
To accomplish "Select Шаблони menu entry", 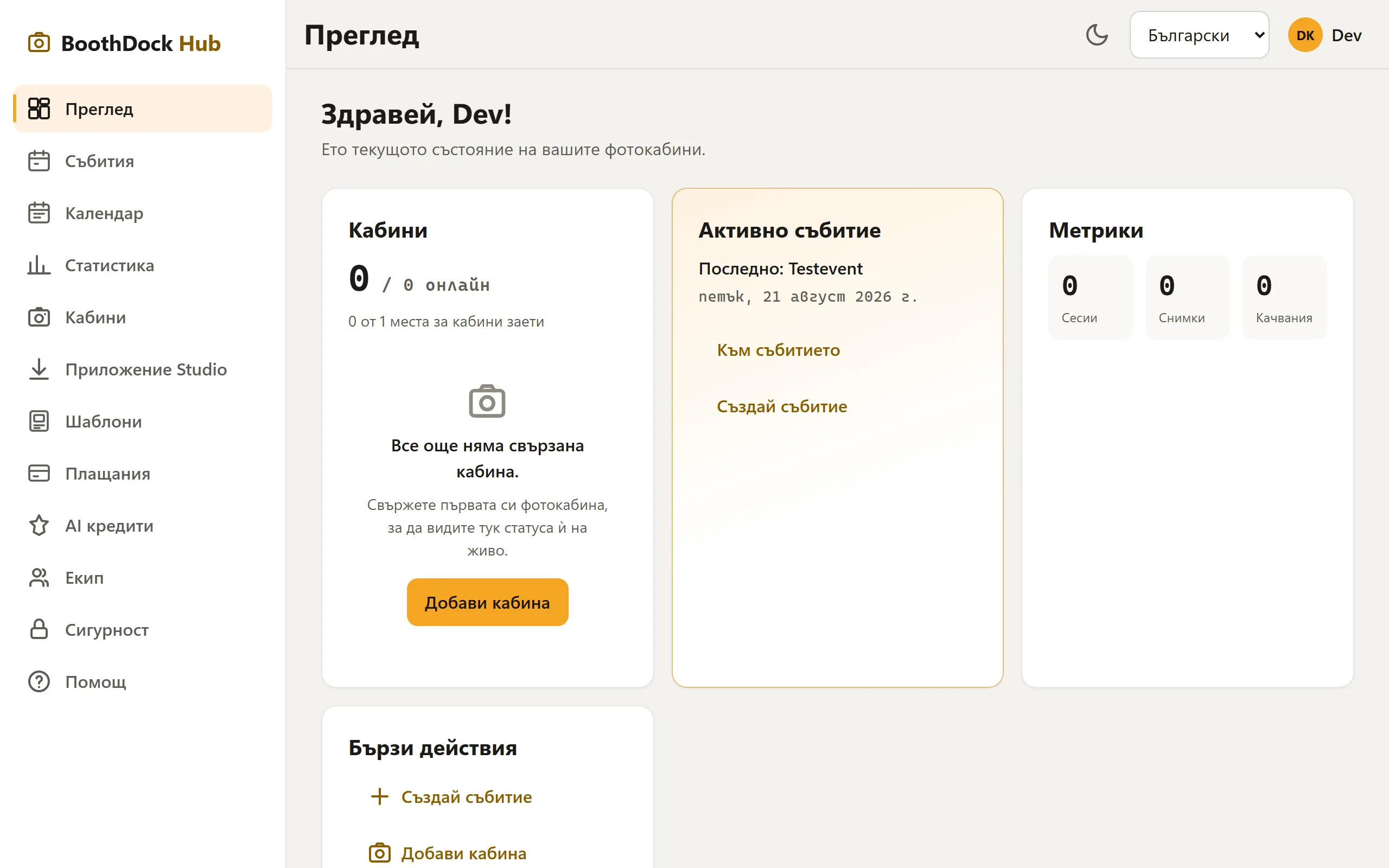I will (143, 422).
